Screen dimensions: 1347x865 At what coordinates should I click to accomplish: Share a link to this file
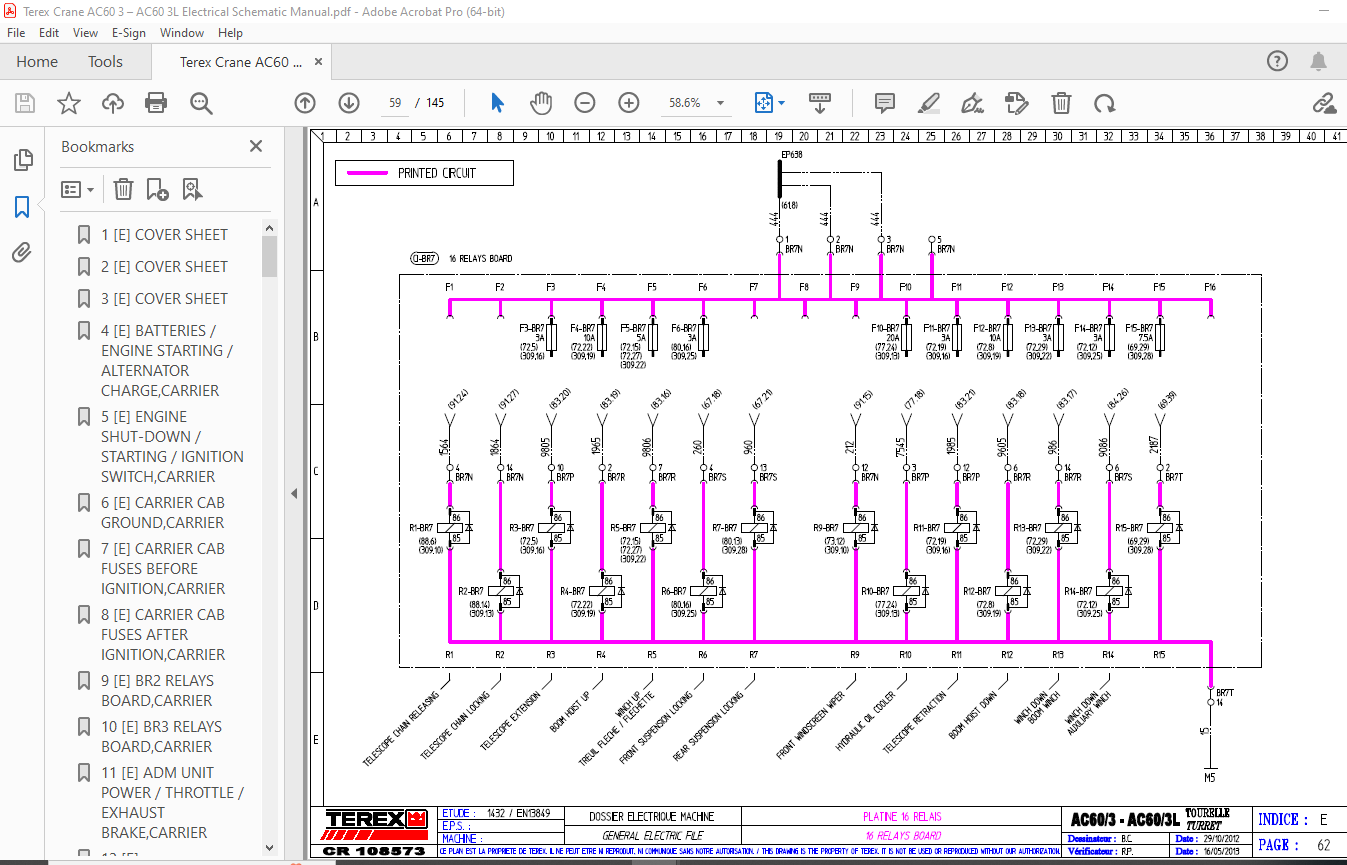tap(1324, 102)
